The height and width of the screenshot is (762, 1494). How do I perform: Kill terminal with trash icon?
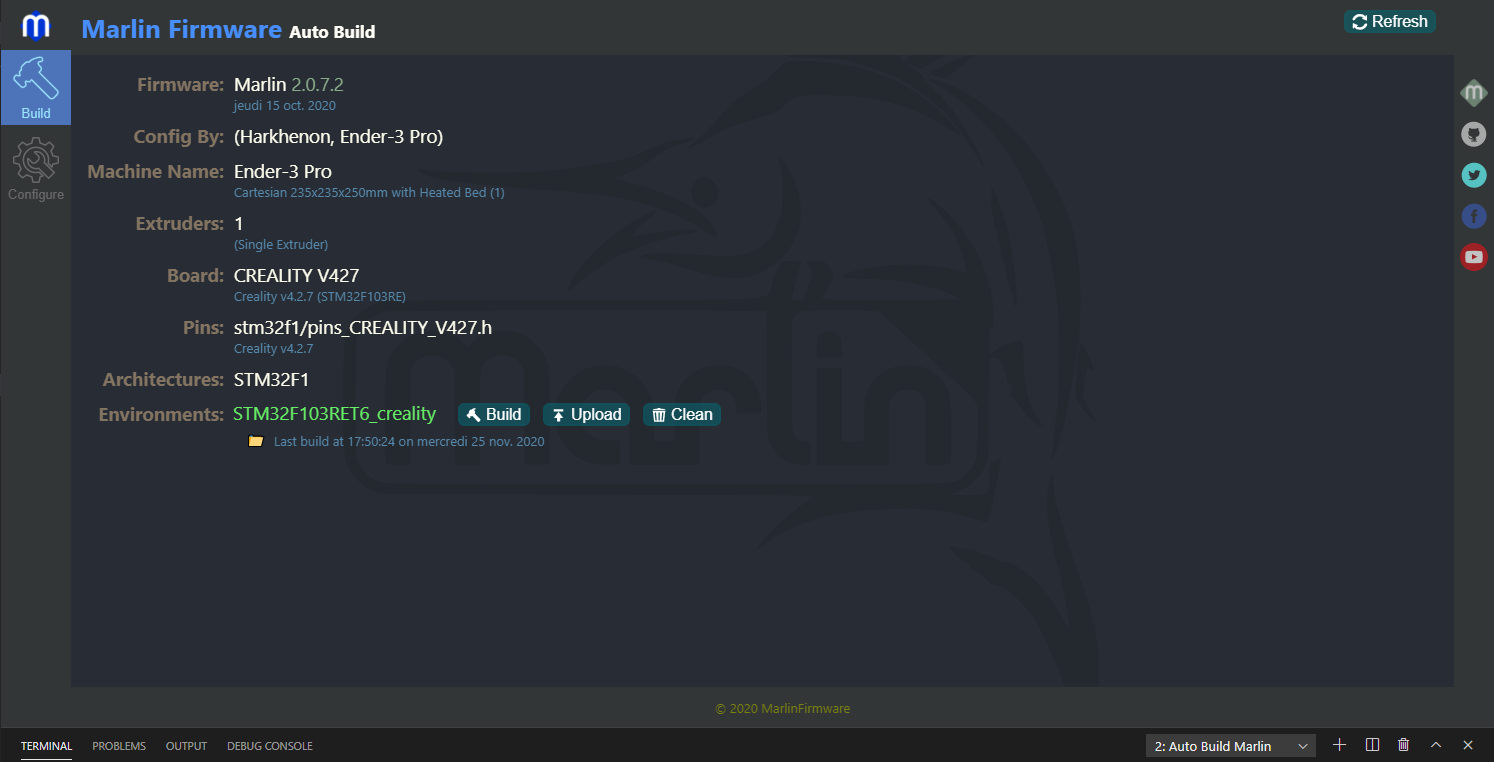[x=1404, y=745]
